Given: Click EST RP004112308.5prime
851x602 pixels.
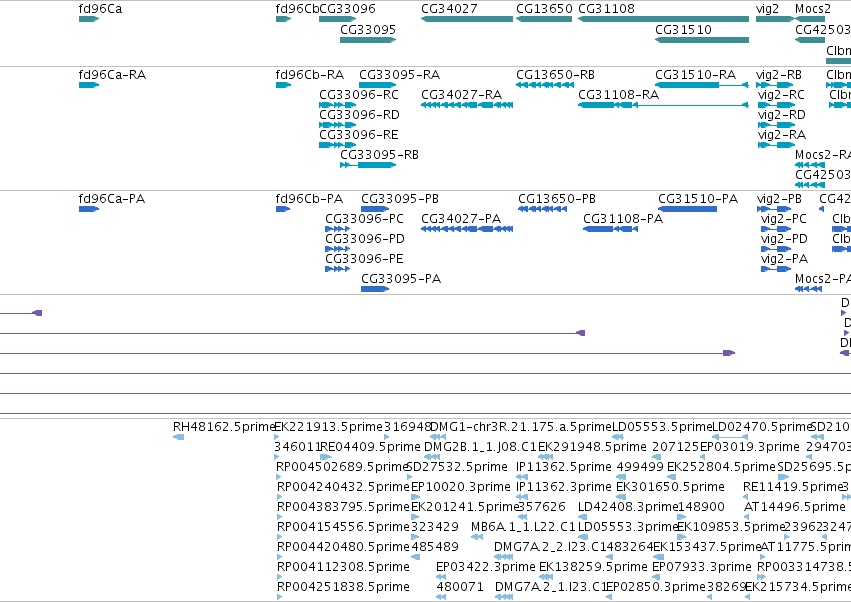Looking at the screenshot, I should coord(280,577).
